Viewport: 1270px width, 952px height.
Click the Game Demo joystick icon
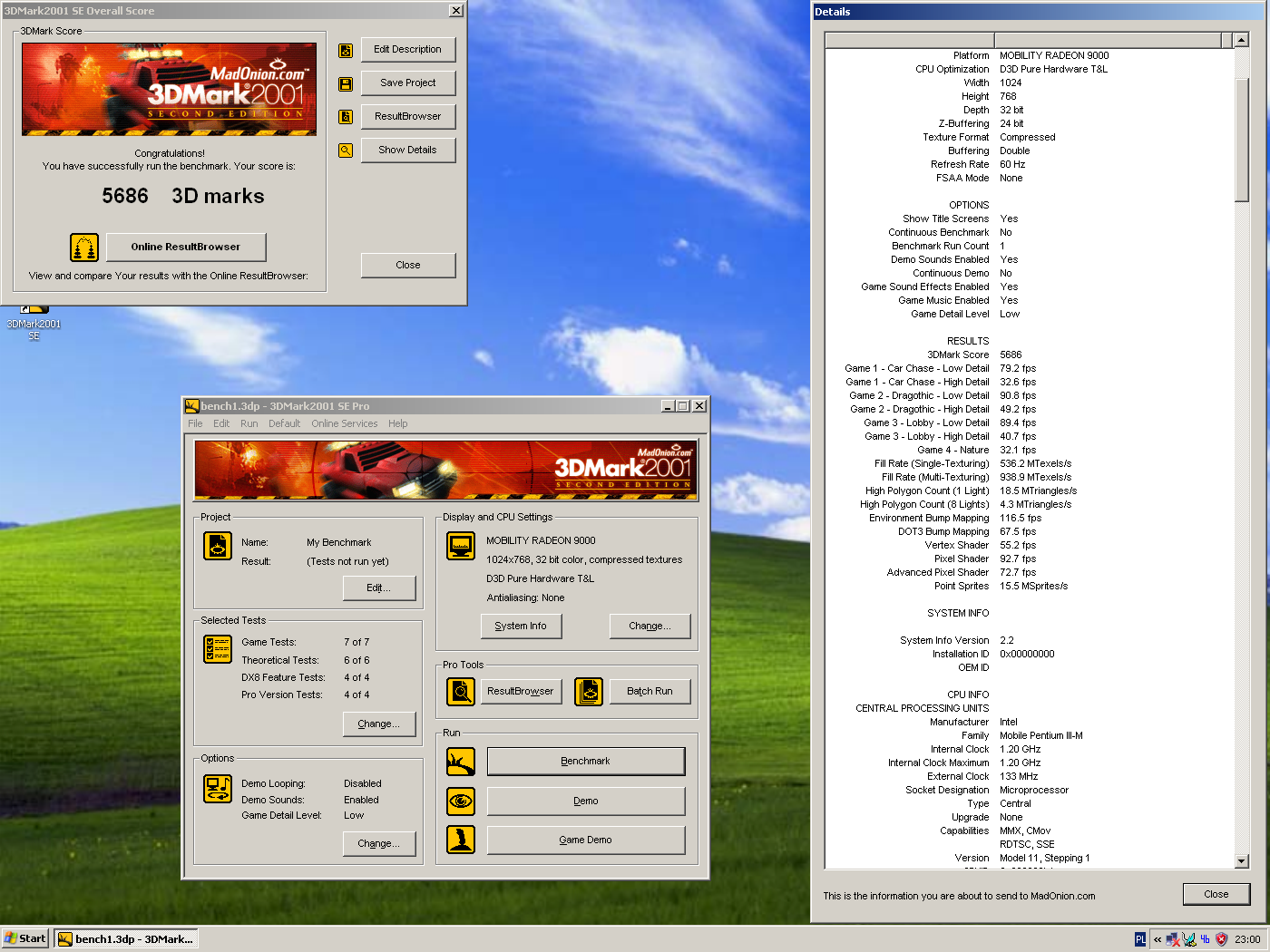(x=461, y=840)
